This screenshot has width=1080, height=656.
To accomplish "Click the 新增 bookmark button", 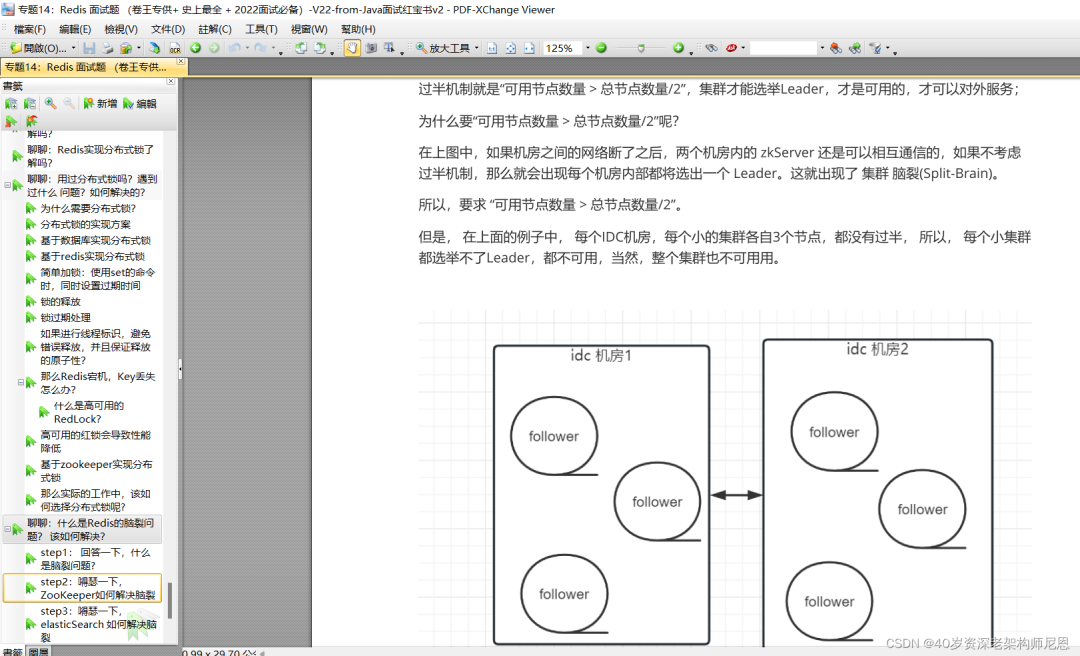I will pyautogui.click(x=101, y=103).
